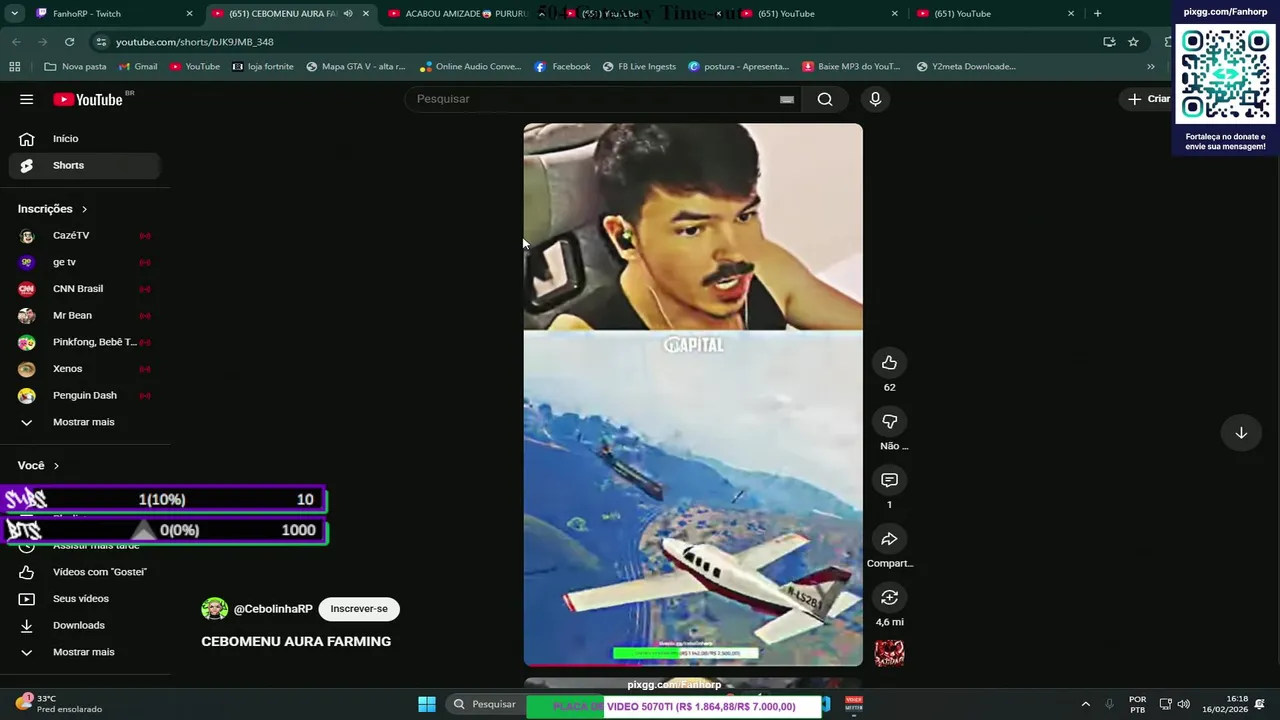This screenshot has width=1280, height=720.
Task: Dislike the Short with thumbs down
Action: click(889, 421)
